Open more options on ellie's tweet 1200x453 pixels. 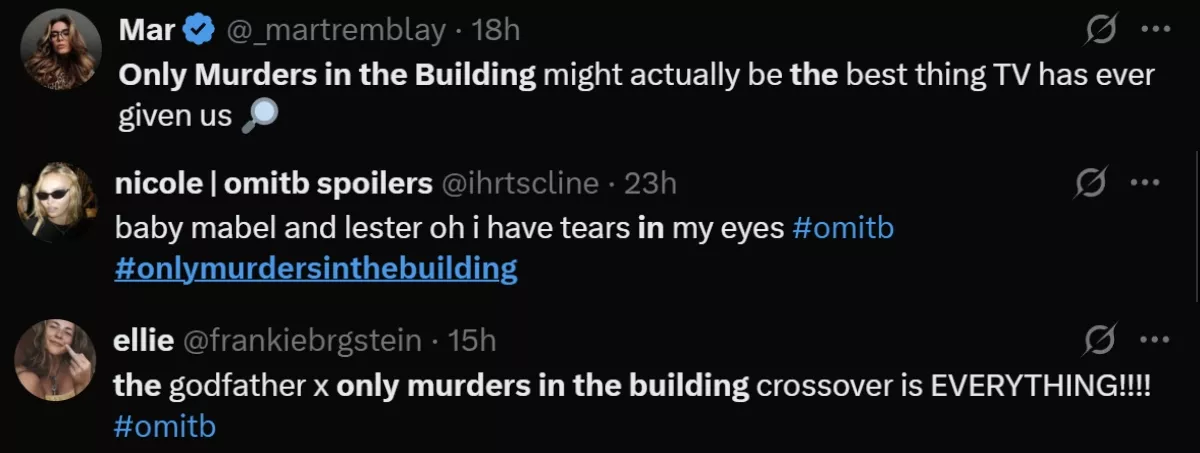coord(1155,341)
